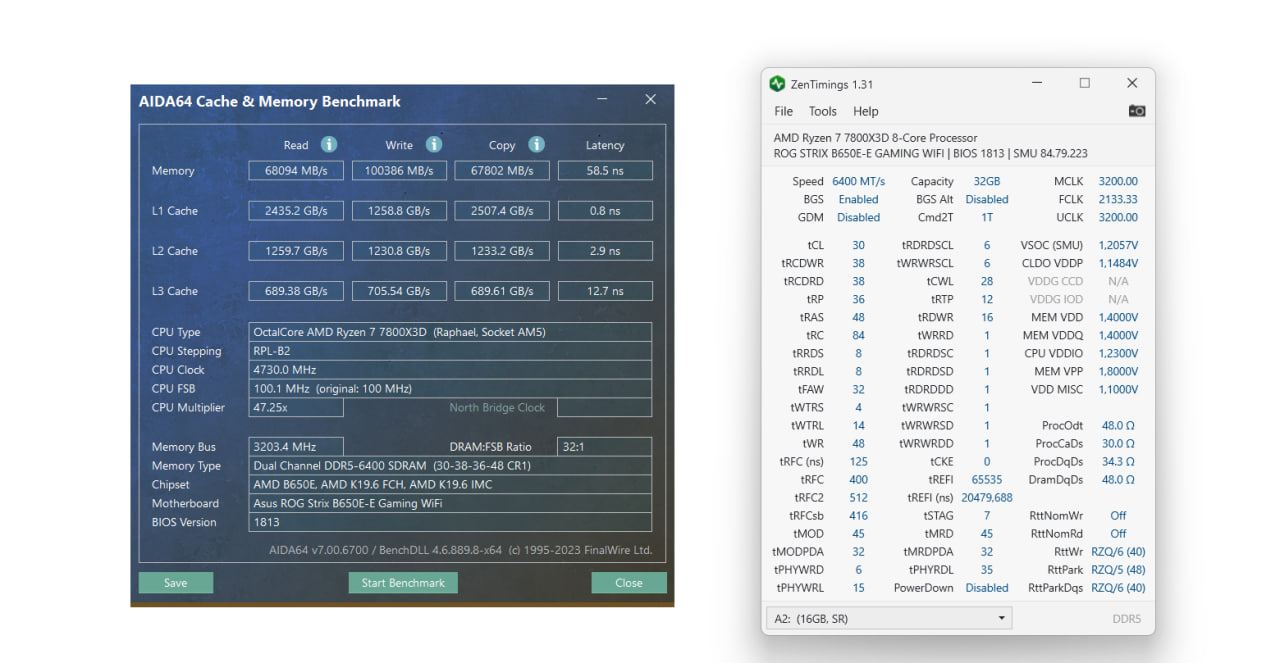Screen dimensions: 1280x663
Task: Click the AIDA64 version copyright line
Action: (460, 550)
